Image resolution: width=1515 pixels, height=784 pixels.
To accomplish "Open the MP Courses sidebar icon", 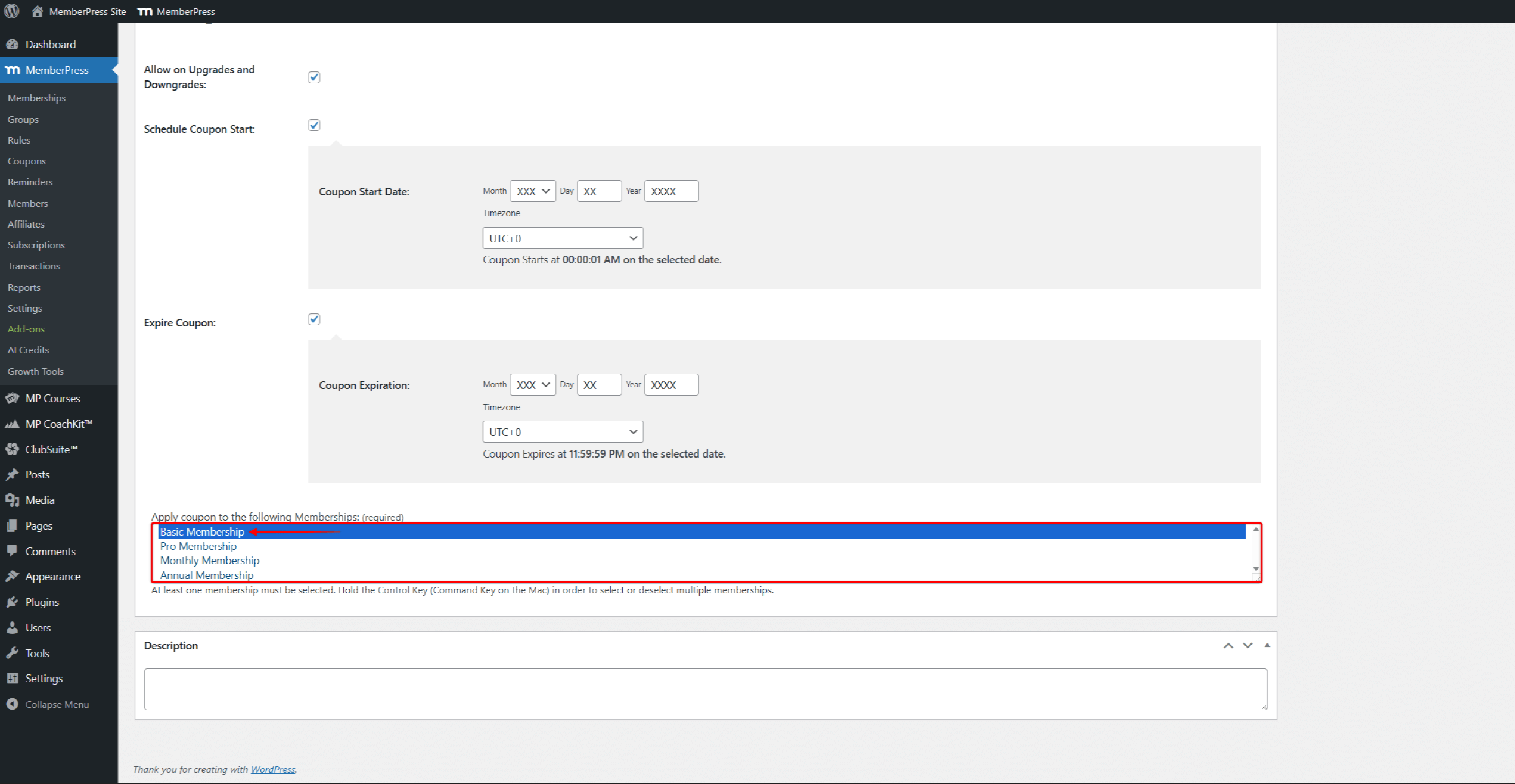I will [12, 398].
